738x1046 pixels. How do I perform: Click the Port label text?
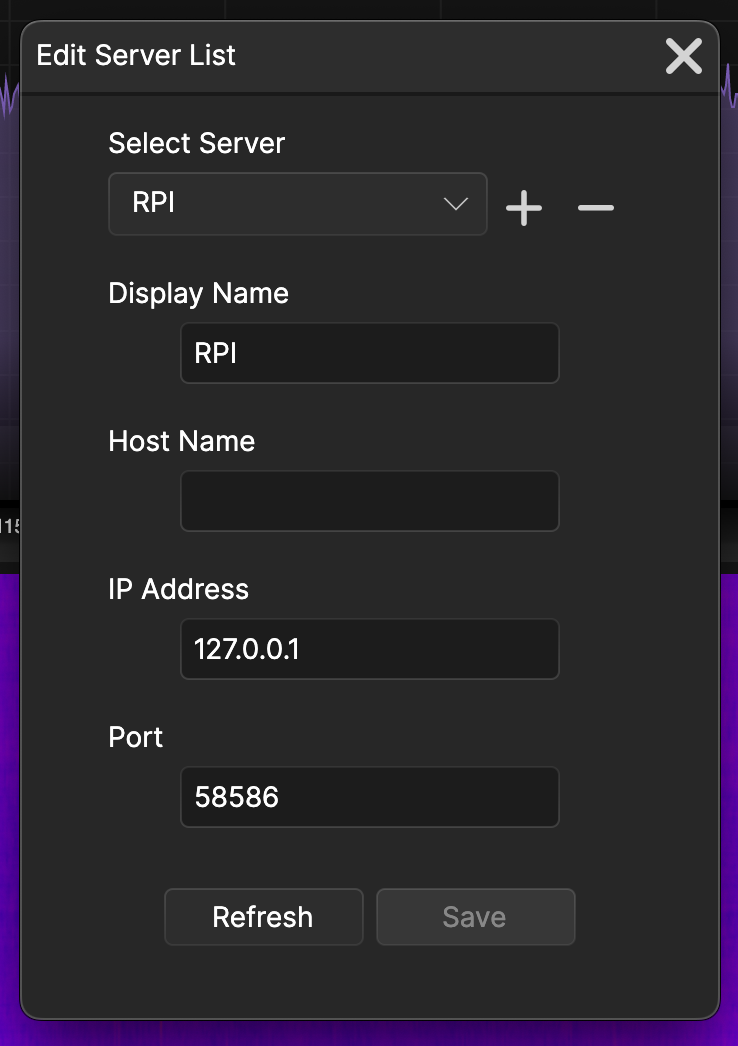tap(135, 737)
